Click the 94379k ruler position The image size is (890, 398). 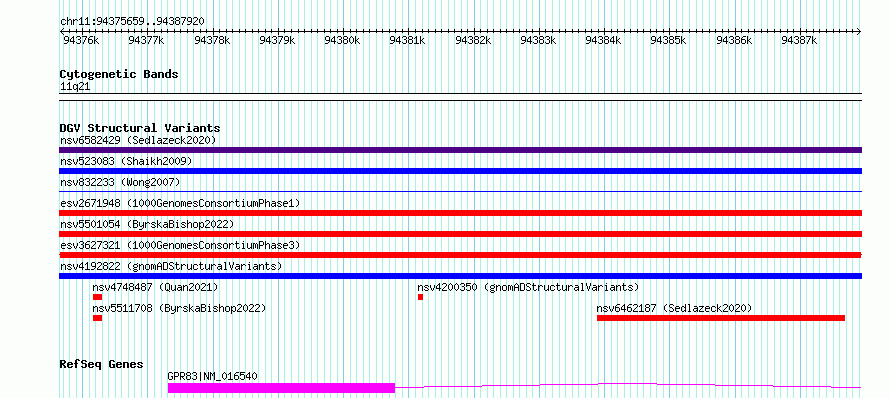pos(277,40)
